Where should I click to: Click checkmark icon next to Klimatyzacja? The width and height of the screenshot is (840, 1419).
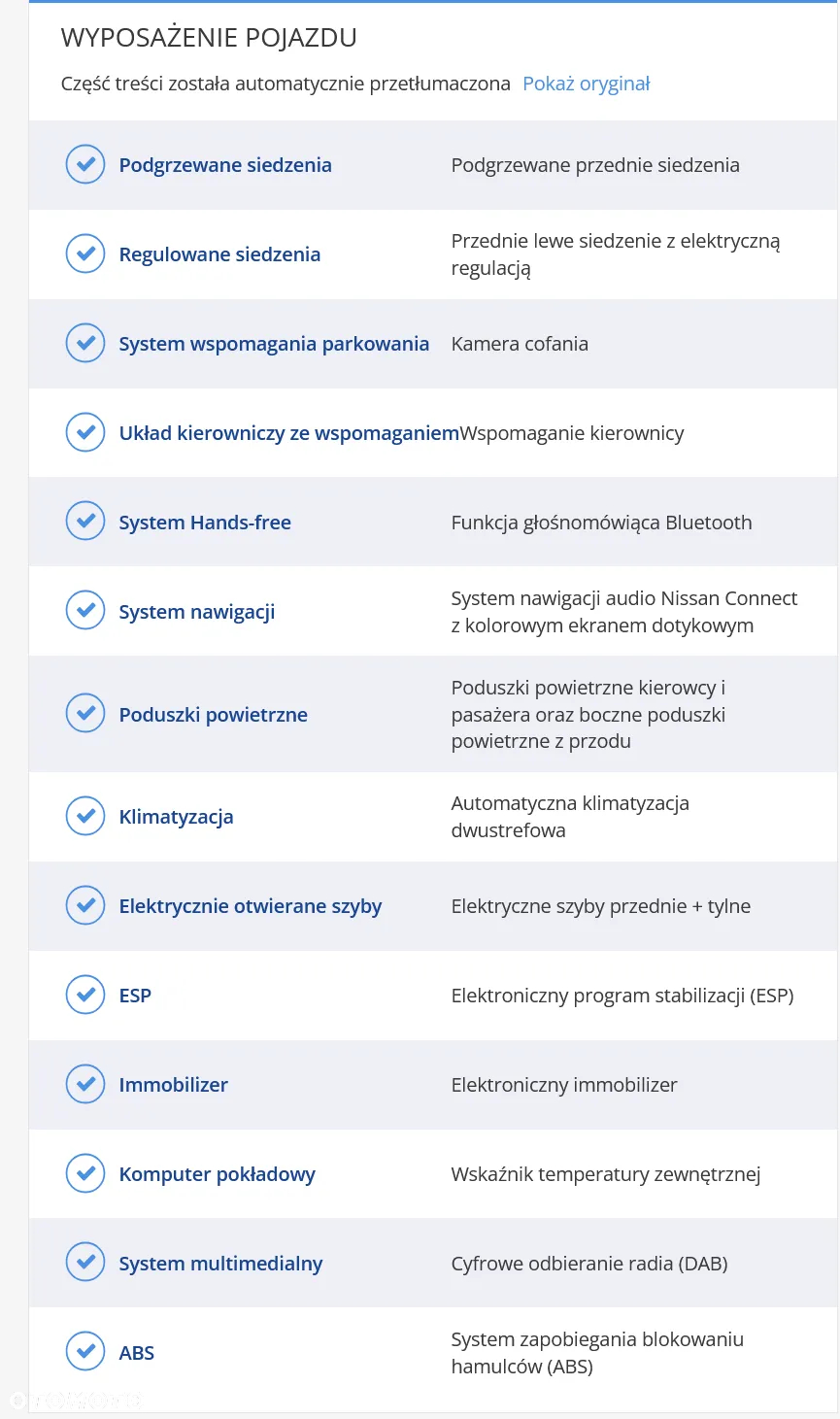point(85,816)
